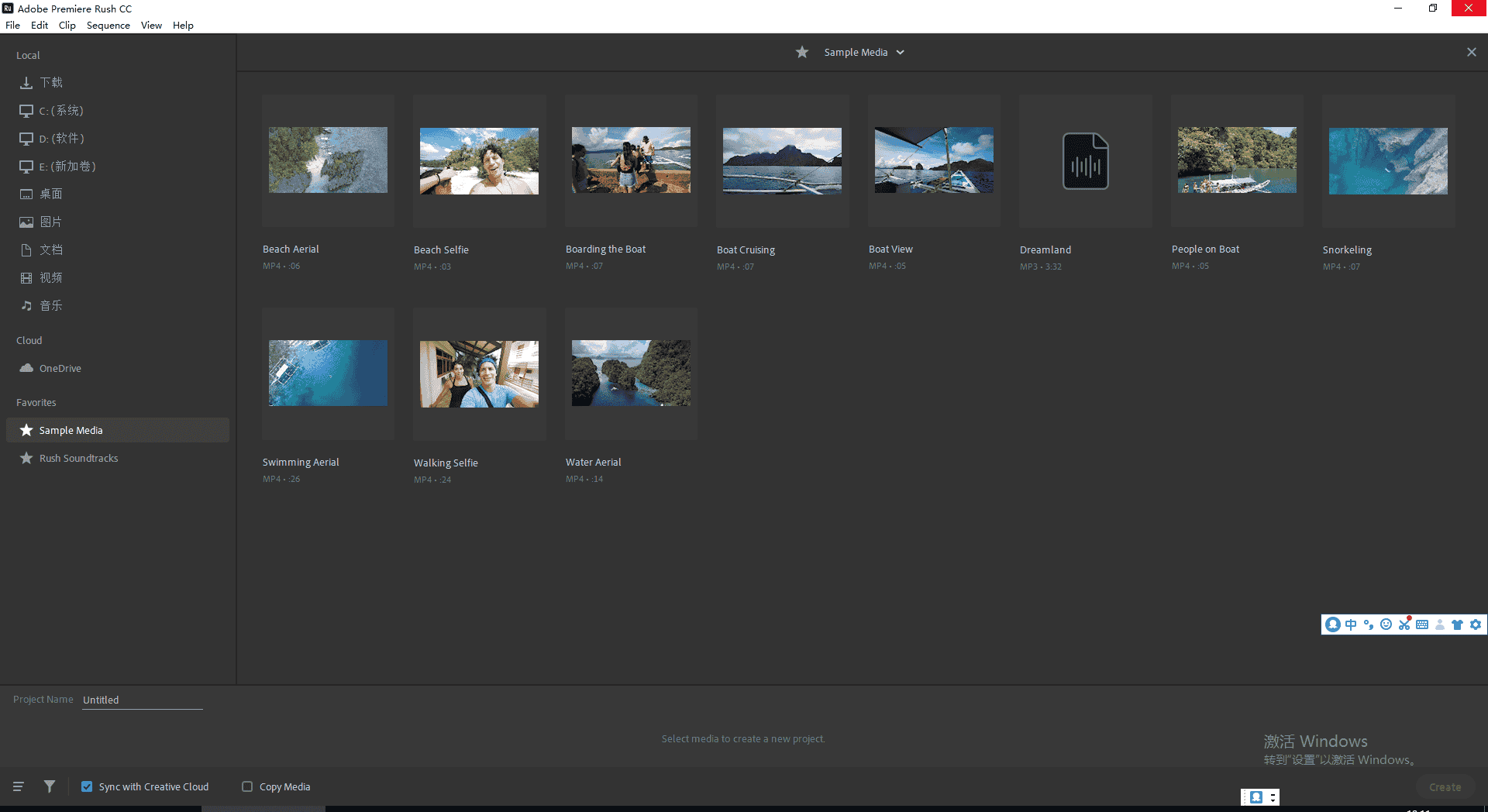The height and width of the screenshot is (812, 1488).
Task: Open the Sample Media dropdown
Action: click(x=900, y=52)
